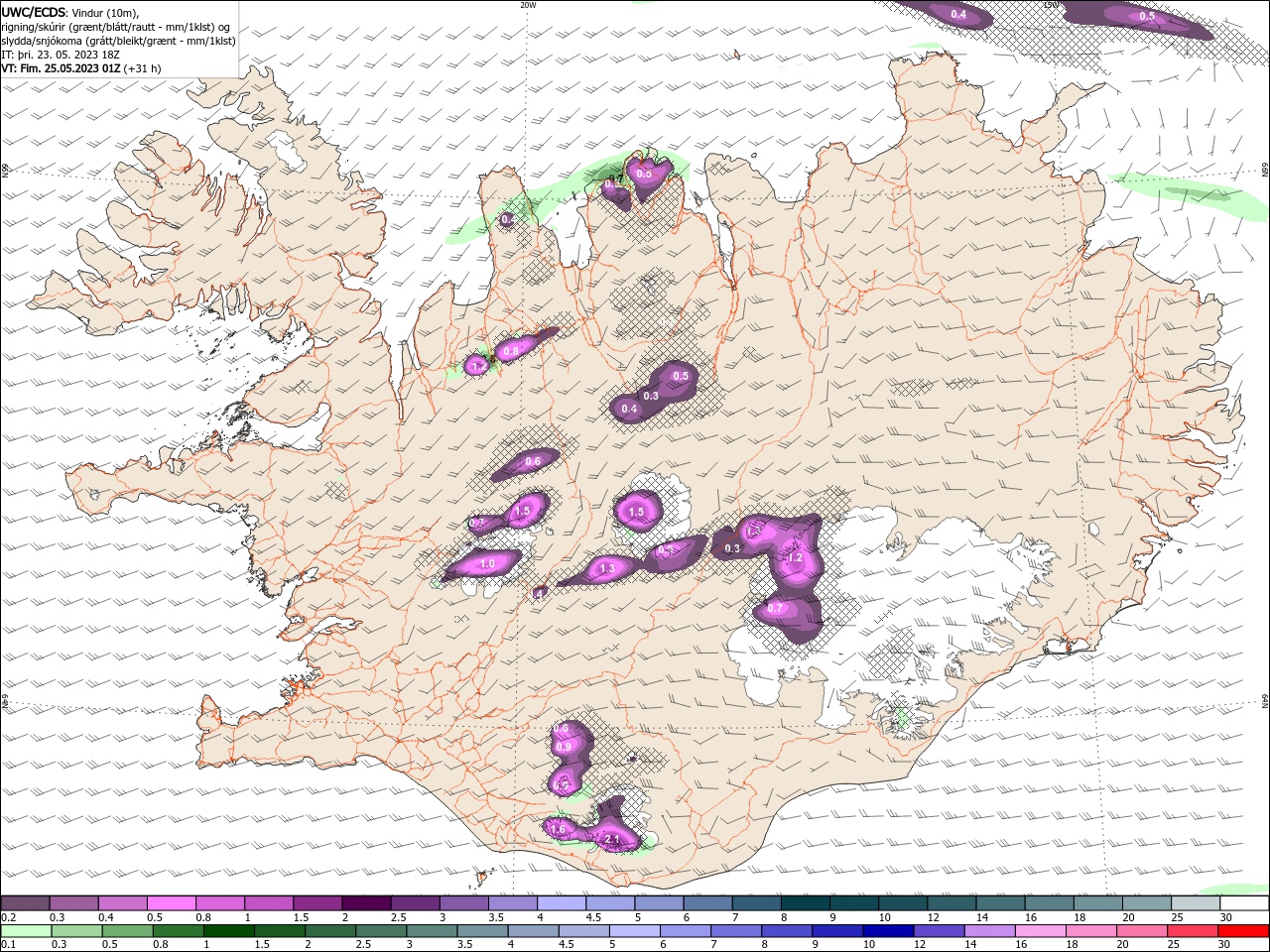Click the 'IT: þri. 23. 05. 2023 18Z' line
This screenshot has width=1270, height=952.
[x=61, y=55]
